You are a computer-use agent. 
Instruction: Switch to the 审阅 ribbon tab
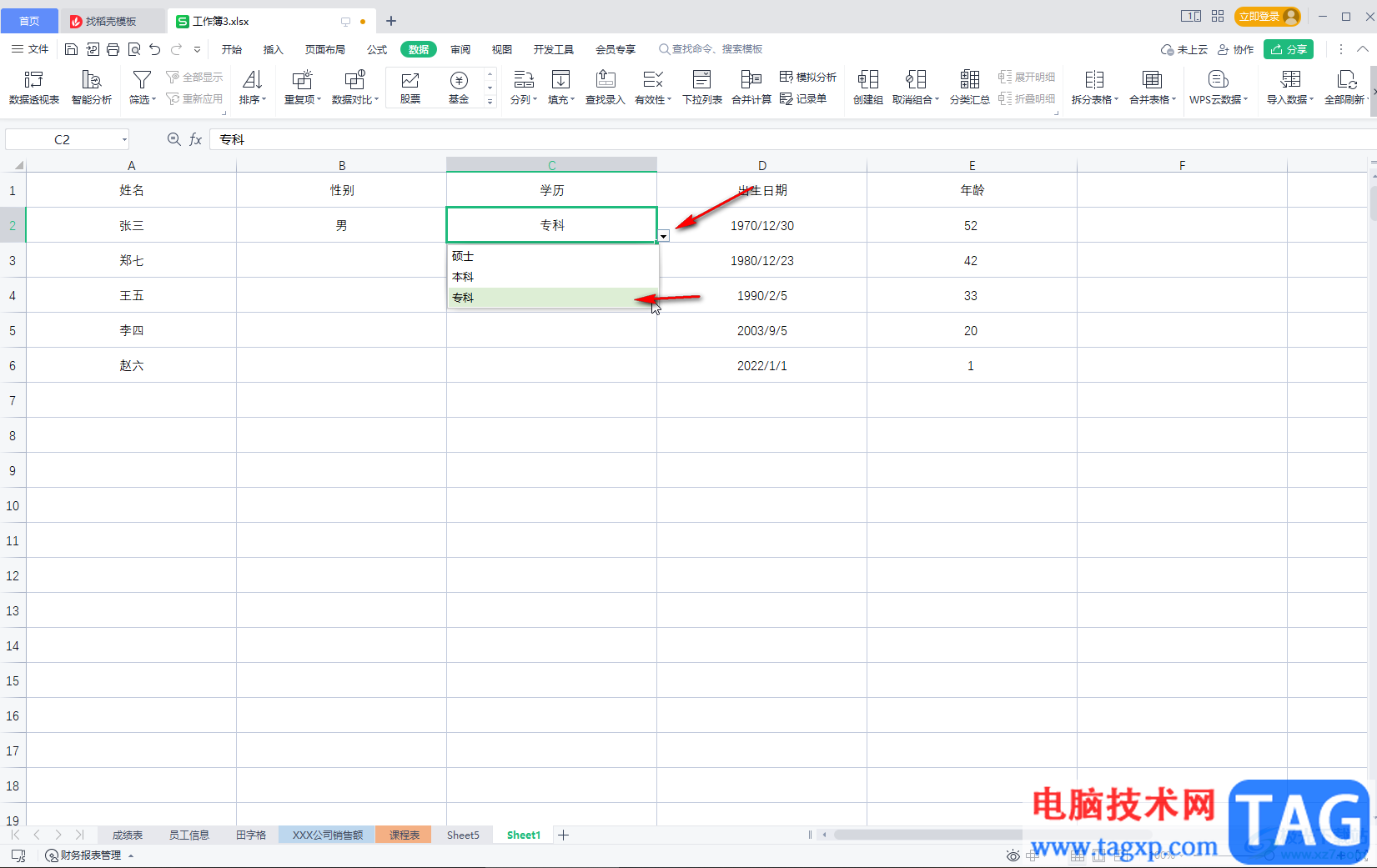coord(460,49)
